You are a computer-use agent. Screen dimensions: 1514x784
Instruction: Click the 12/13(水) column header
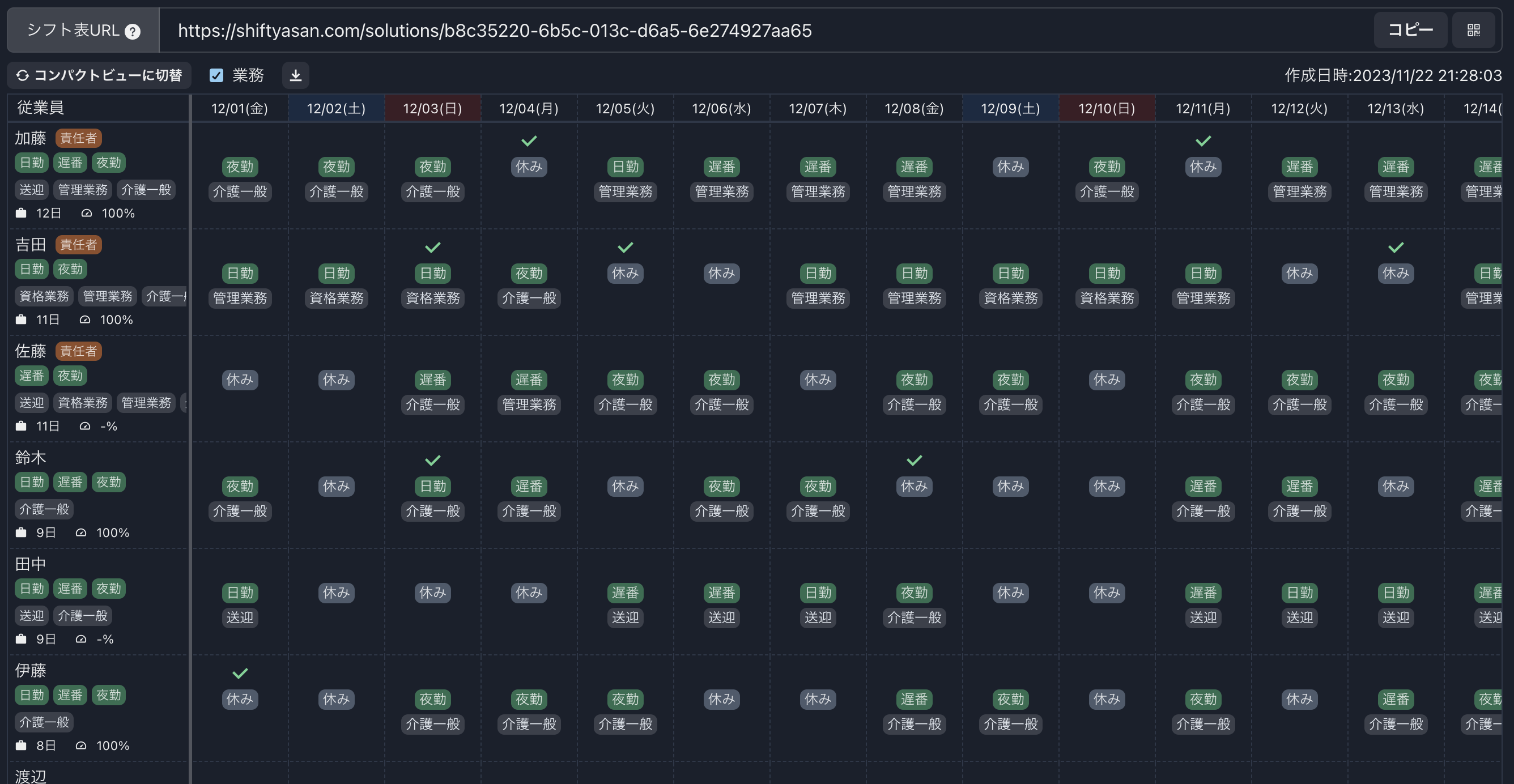(x=1396, y=108)
